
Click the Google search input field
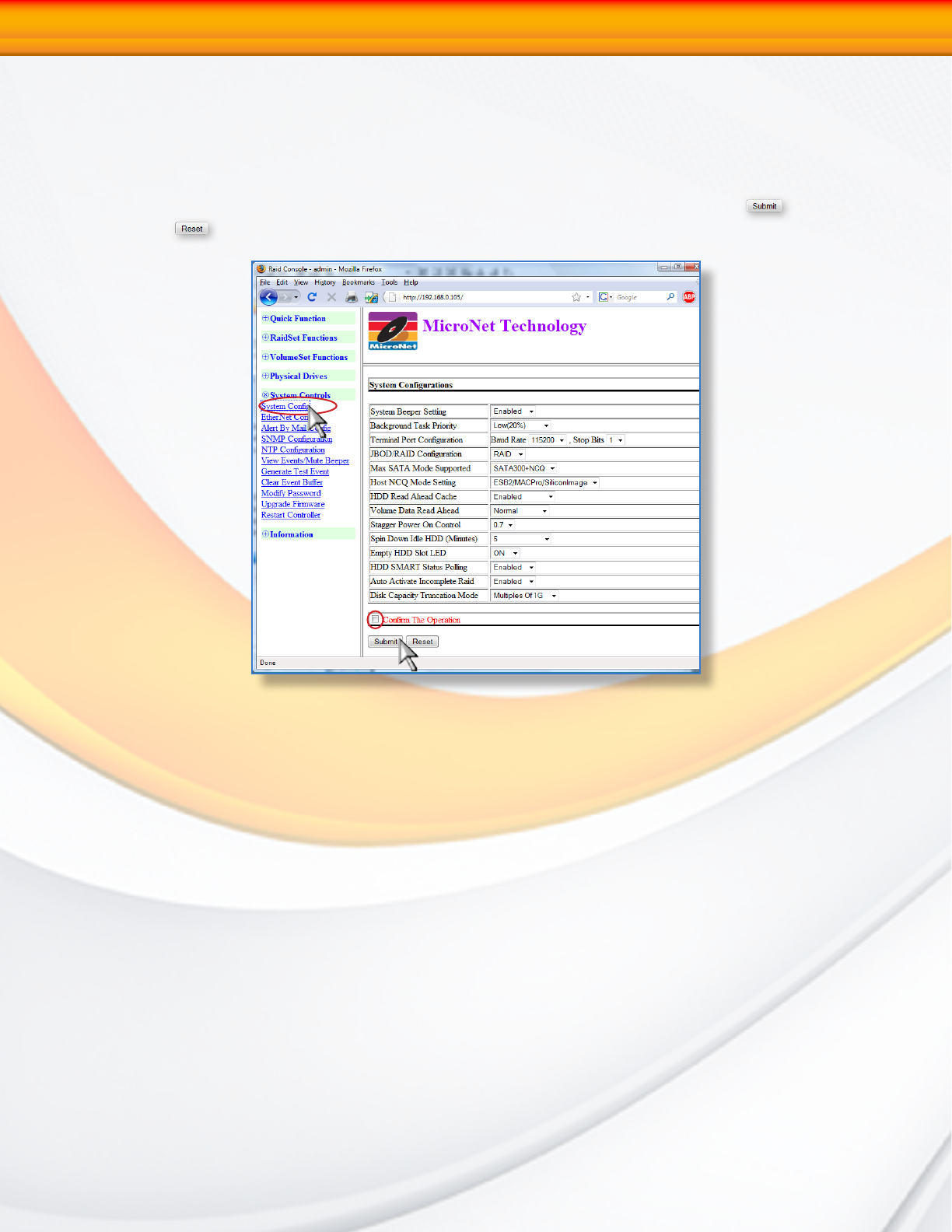(639, 297)
